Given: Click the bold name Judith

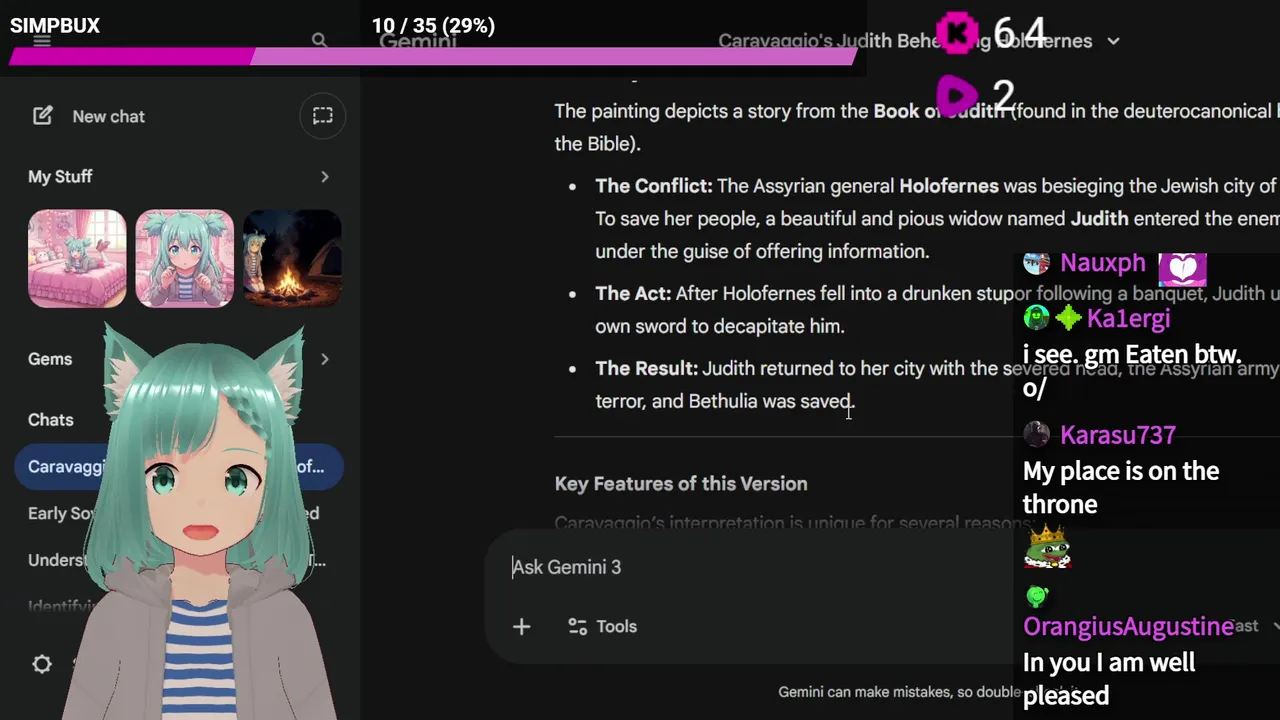Looking at the screenshot, I should (1099, 218).
